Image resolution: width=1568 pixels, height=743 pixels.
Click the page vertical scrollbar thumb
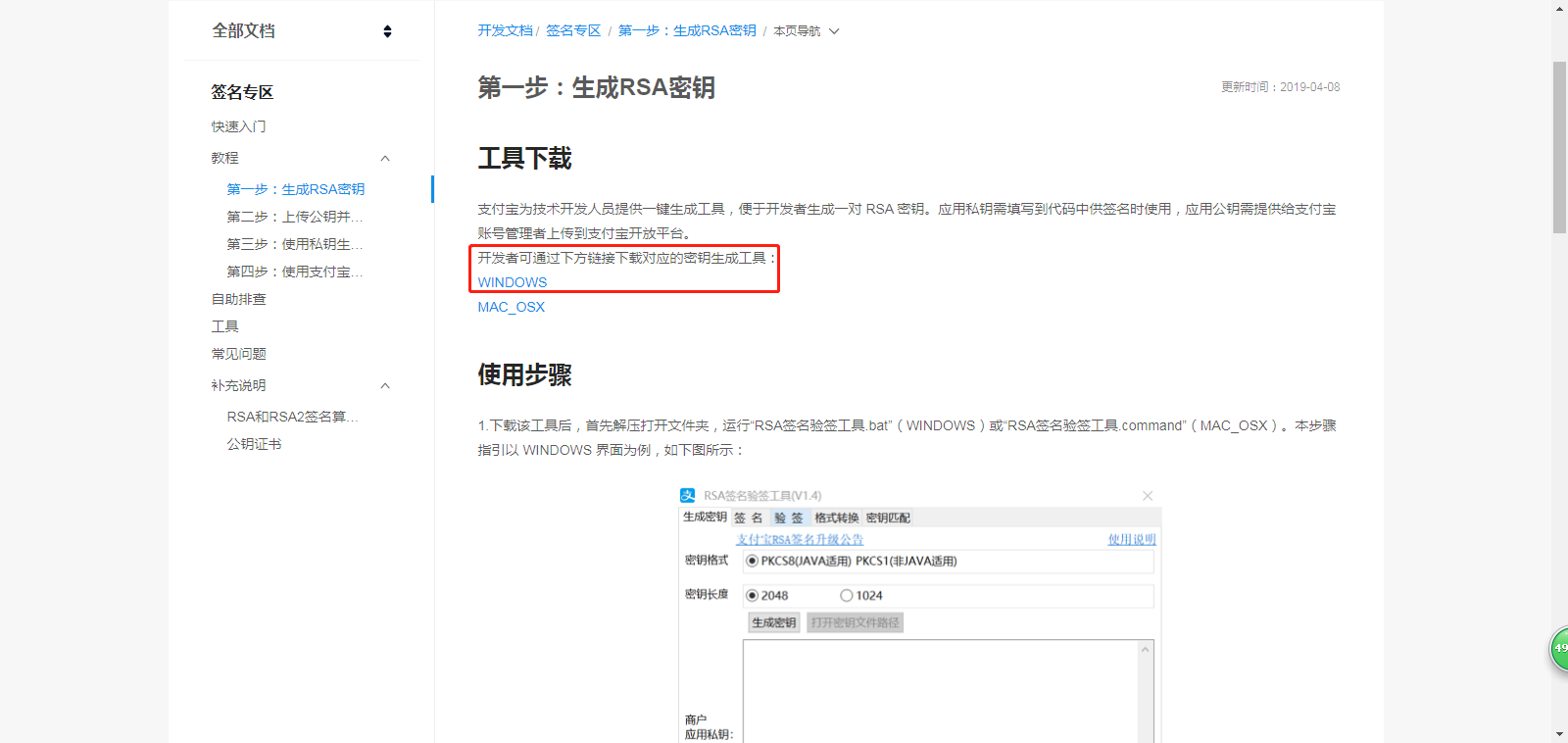coord(1559,147)
